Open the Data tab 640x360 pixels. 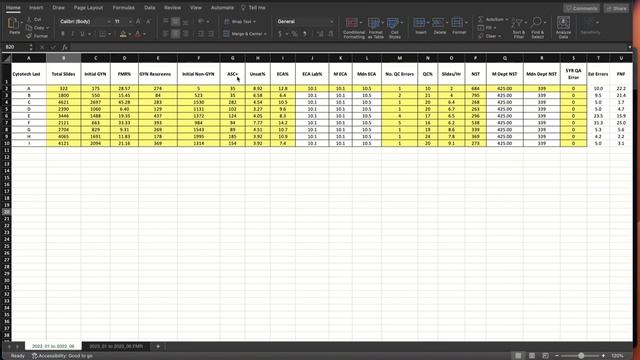149,7
